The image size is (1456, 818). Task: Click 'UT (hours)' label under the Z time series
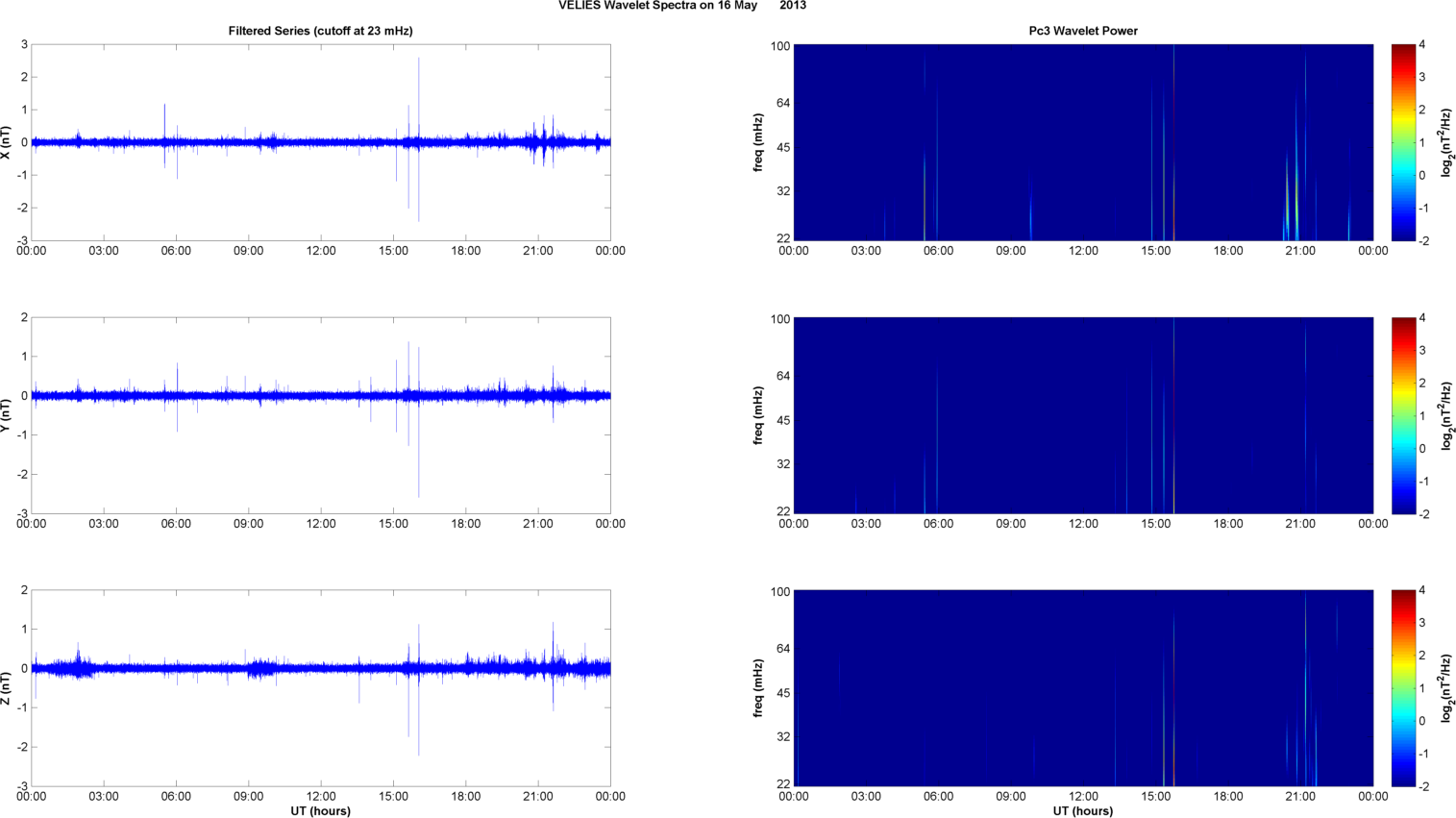click(321, 811)
